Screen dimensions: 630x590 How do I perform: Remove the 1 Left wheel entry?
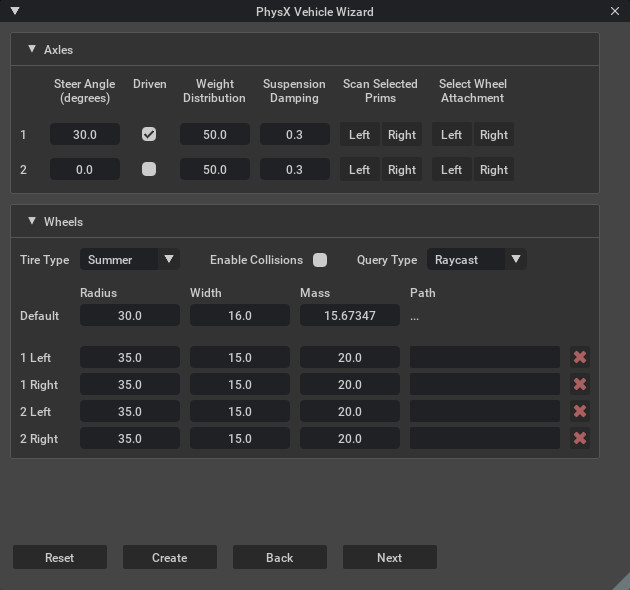tap(579, 357)
